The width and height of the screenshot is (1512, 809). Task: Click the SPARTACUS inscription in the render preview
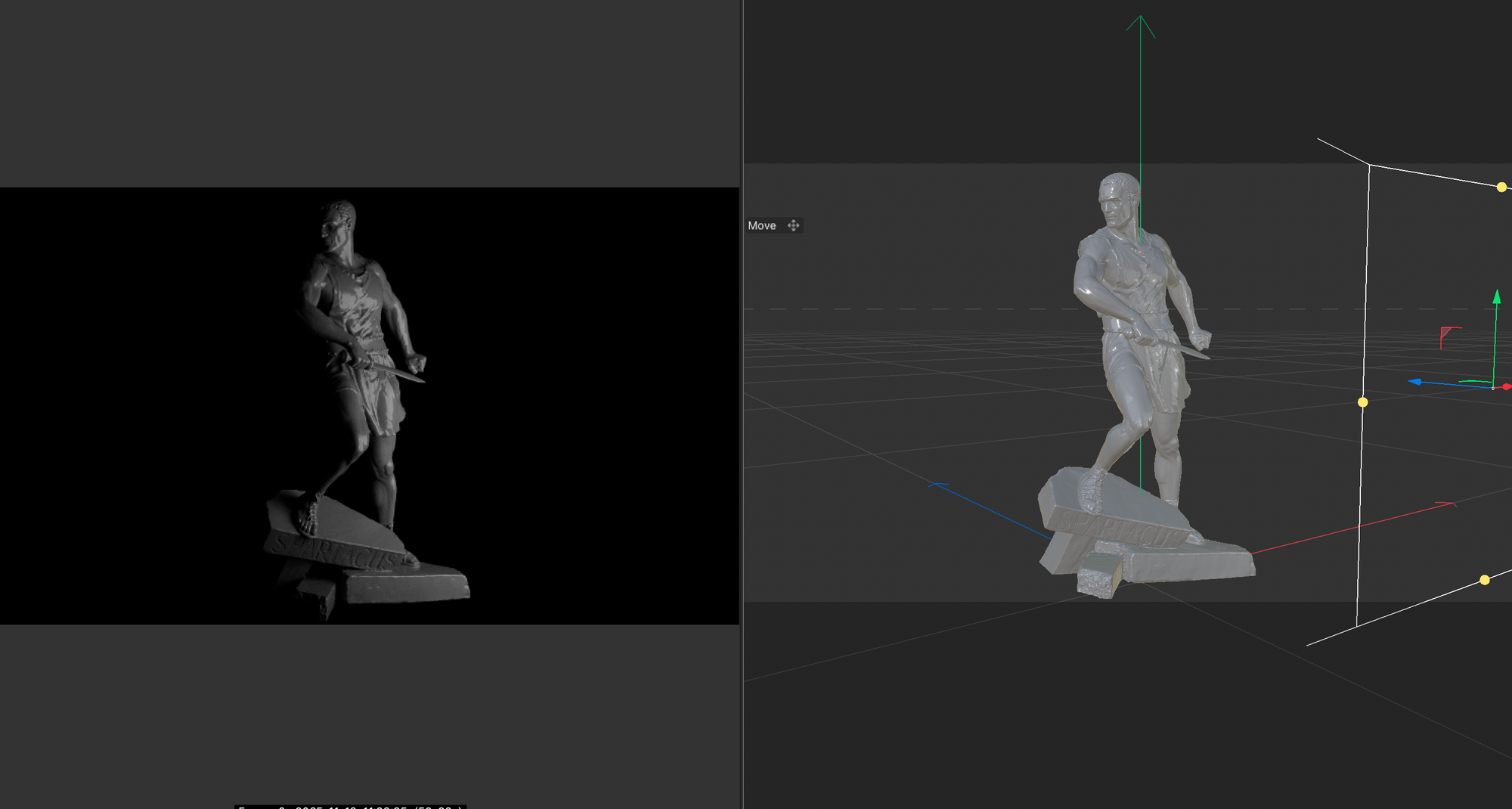333,551
